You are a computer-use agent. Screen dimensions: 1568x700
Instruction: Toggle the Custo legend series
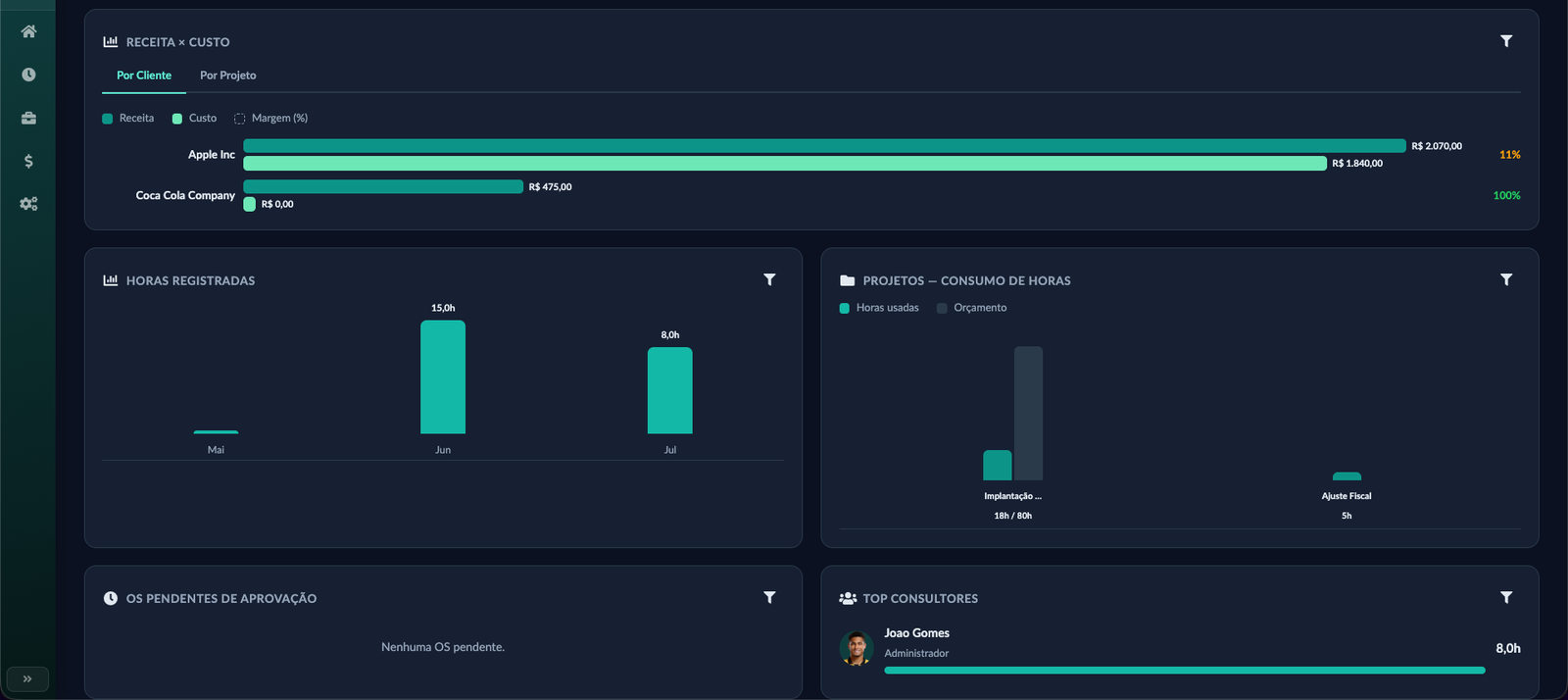click(194, 119)
